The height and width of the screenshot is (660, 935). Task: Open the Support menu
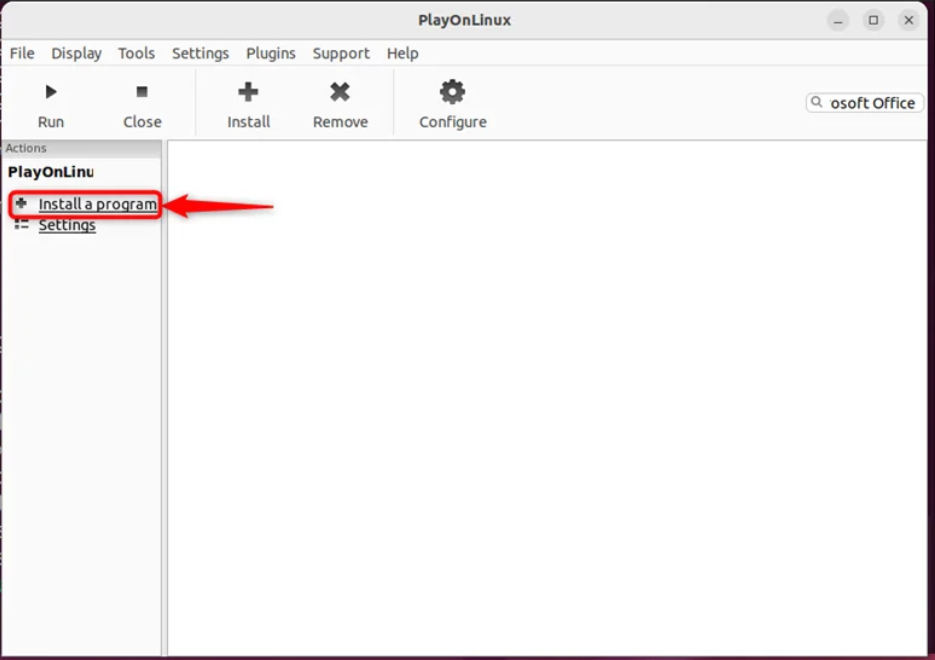[341, 53]
